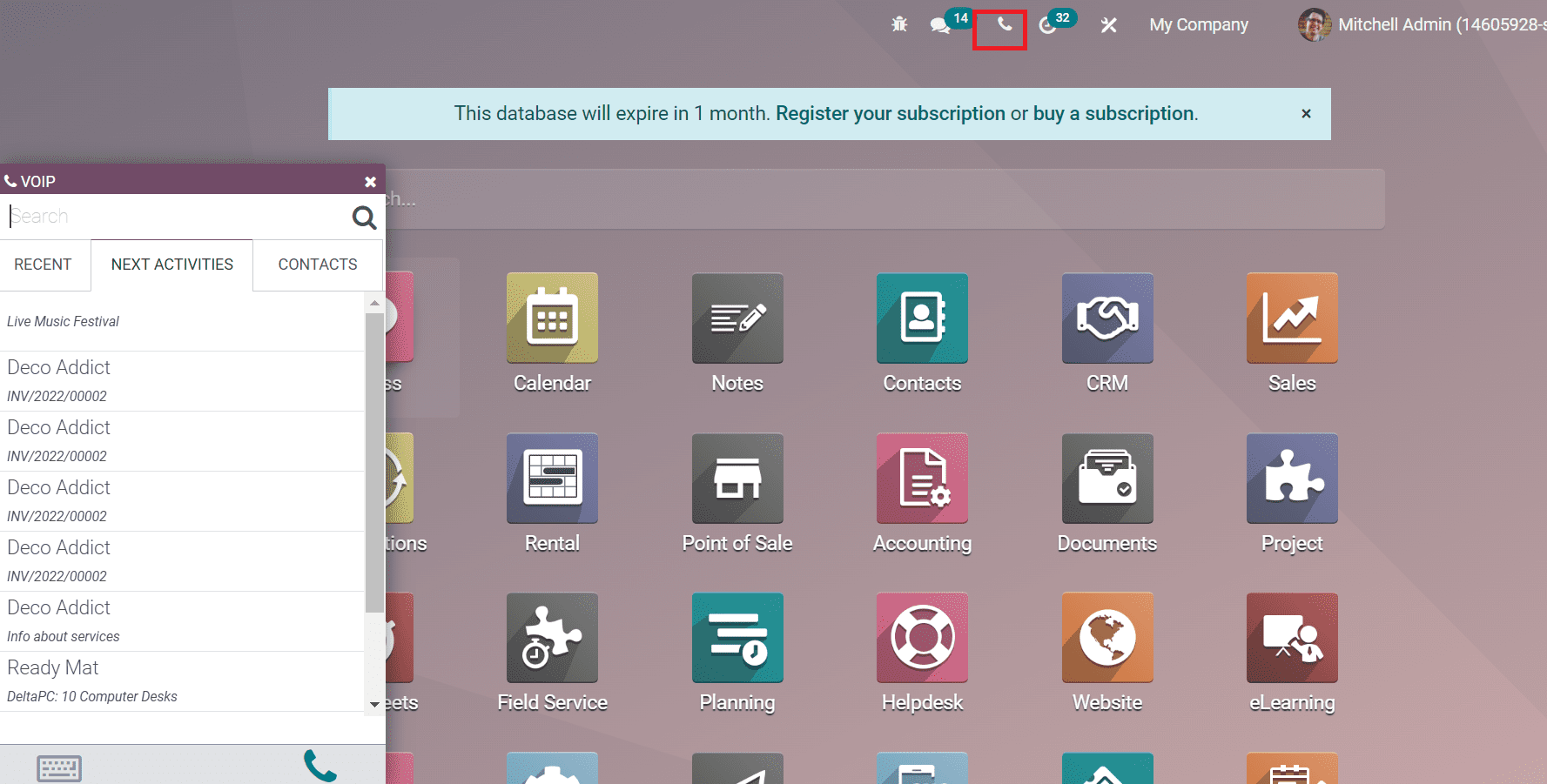This screenshot has width=1547, height=784.
Task: Click buy a subscription link
Action: point(1113,113)
